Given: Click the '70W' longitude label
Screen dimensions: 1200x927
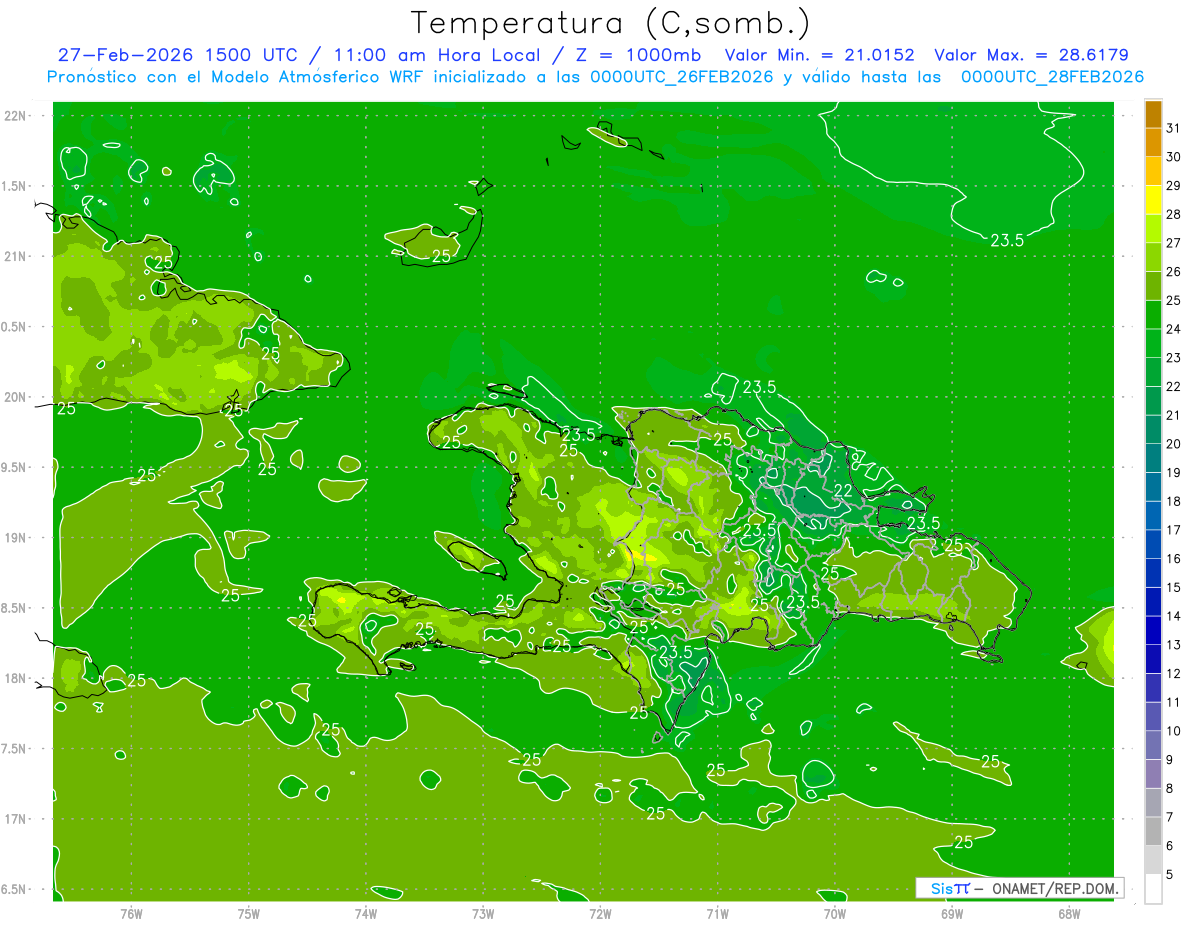Looking at the screenshot, I should tap(835, 913).
